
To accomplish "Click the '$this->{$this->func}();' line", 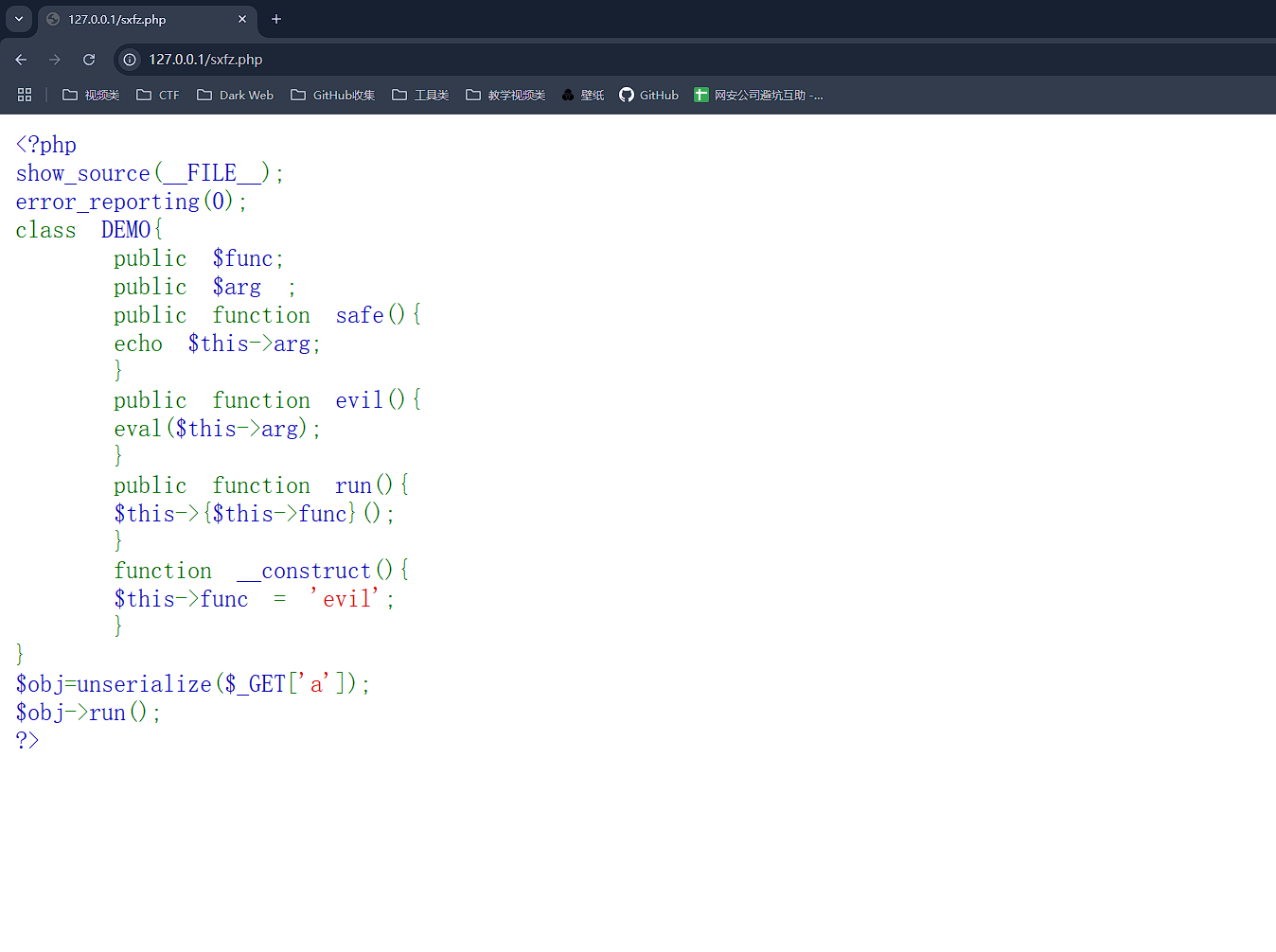I will pos(255,514).
